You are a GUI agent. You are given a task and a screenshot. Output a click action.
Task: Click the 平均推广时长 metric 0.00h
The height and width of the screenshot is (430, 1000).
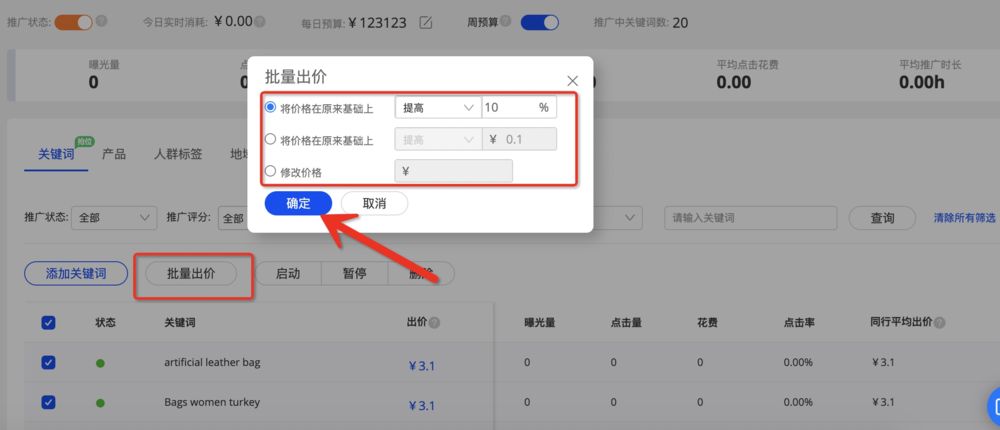(x=922, y=82)
